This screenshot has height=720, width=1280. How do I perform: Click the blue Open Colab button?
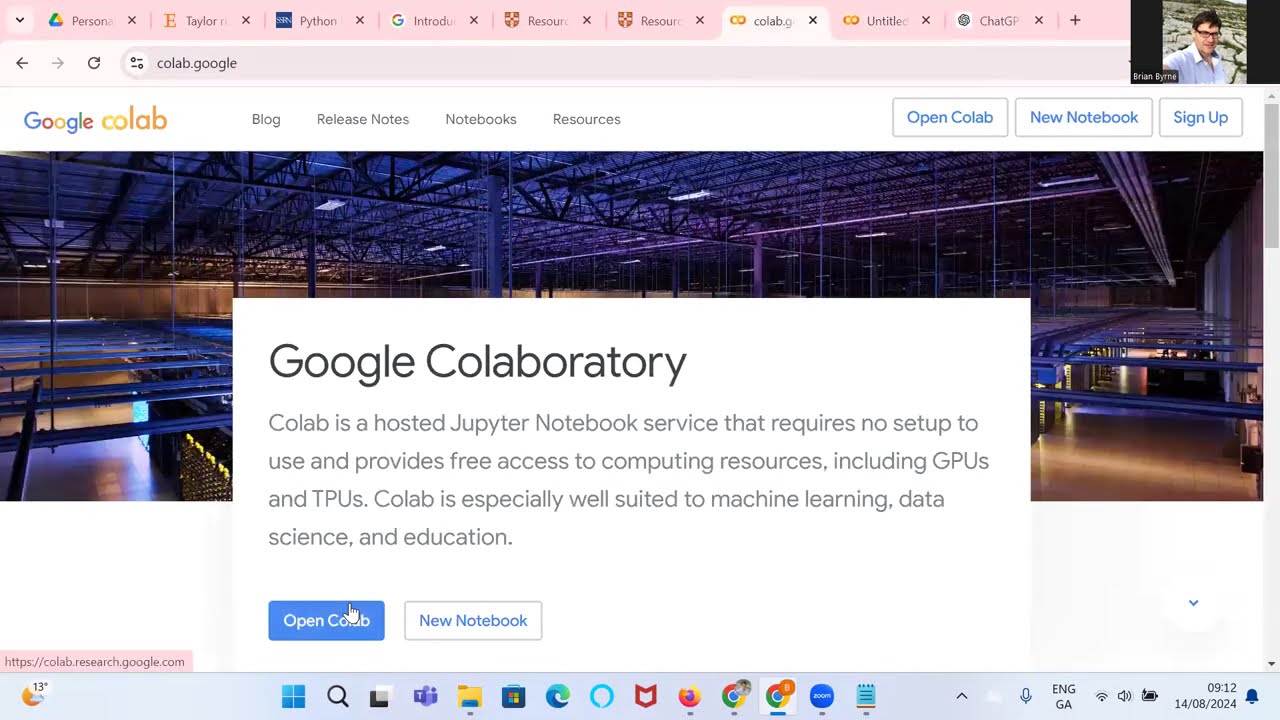coord(326,621)
